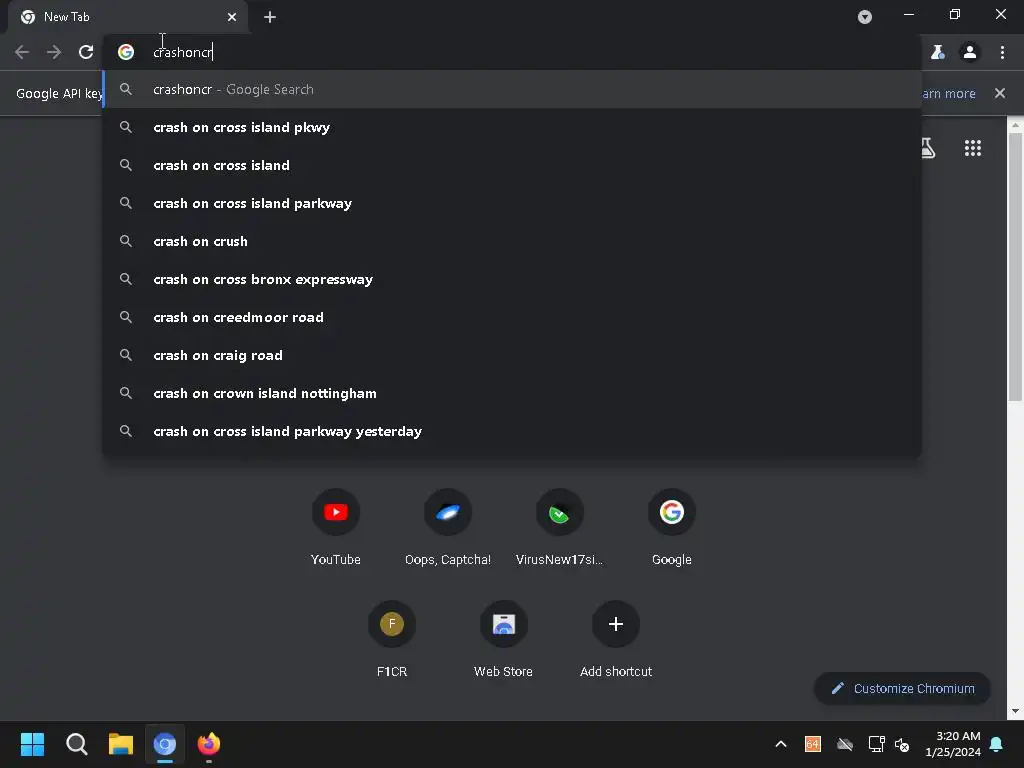Open the network status tray icon

pos(876,744)
